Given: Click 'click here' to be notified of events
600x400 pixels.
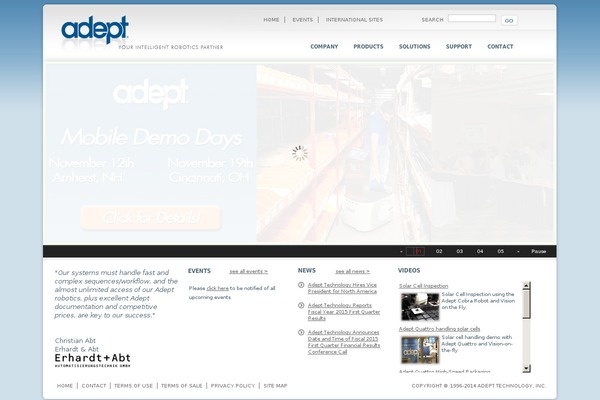Looking at the screenshot, I should coord(217,288).
